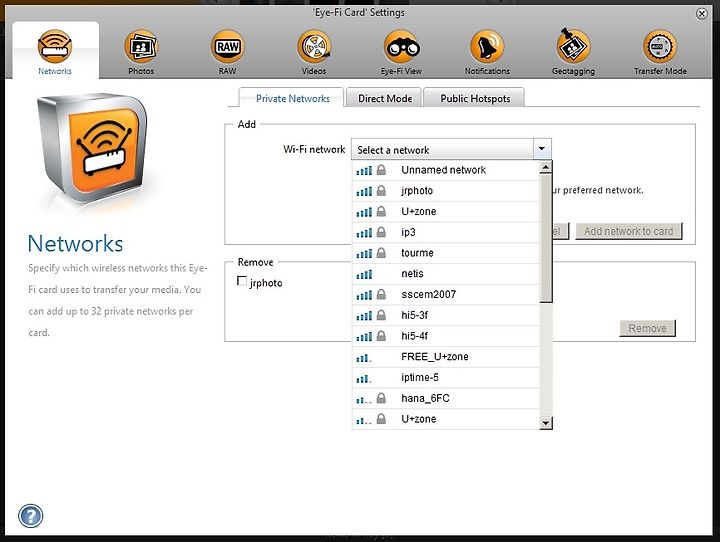The width and height of the screenshot is (720, 542).
Task: Click signal bars icon beside Unnamed network
Action: click(364, 170)
